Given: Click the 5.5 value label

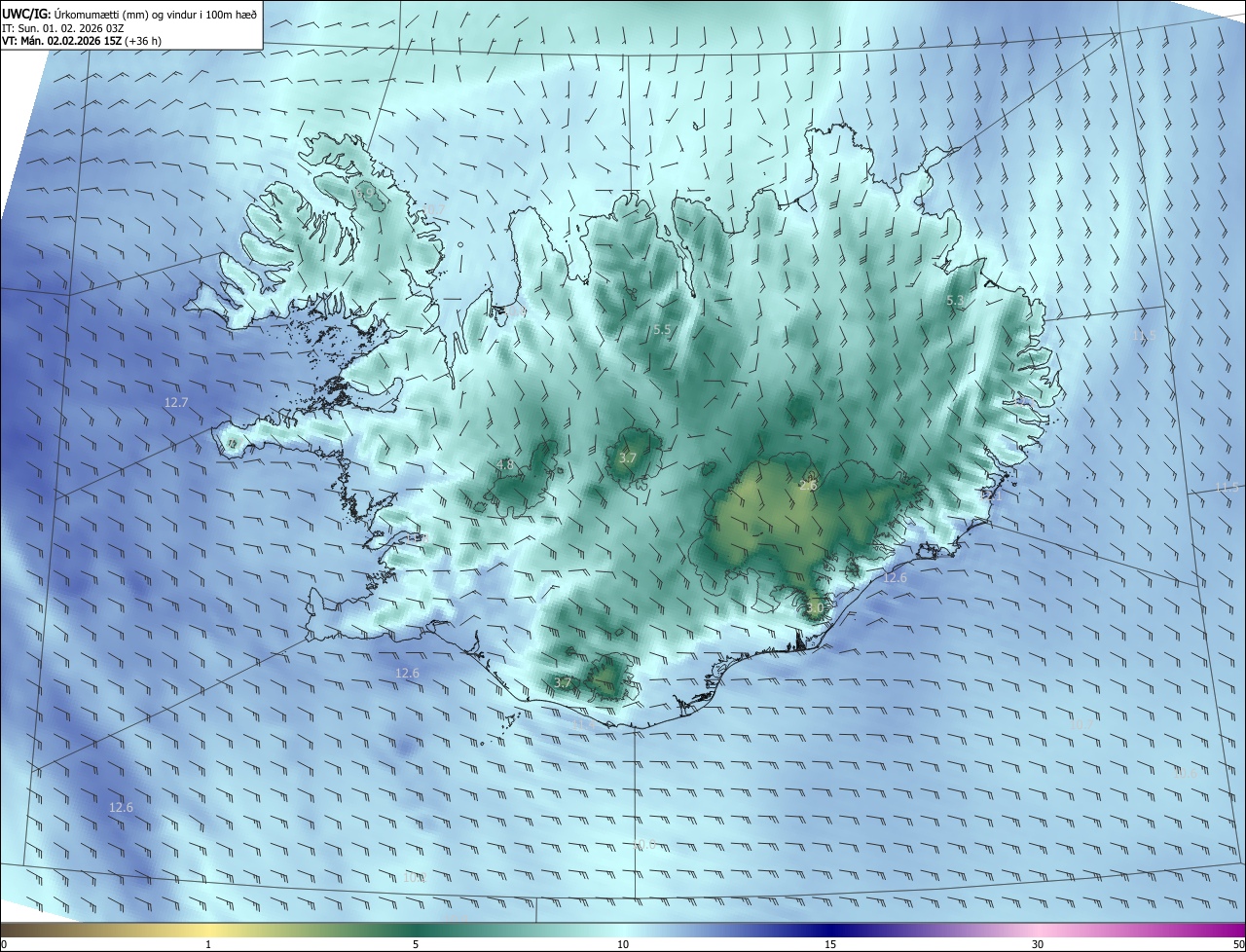Looking at the screenshot, I should pyautogui.click(x=662, y=330).
